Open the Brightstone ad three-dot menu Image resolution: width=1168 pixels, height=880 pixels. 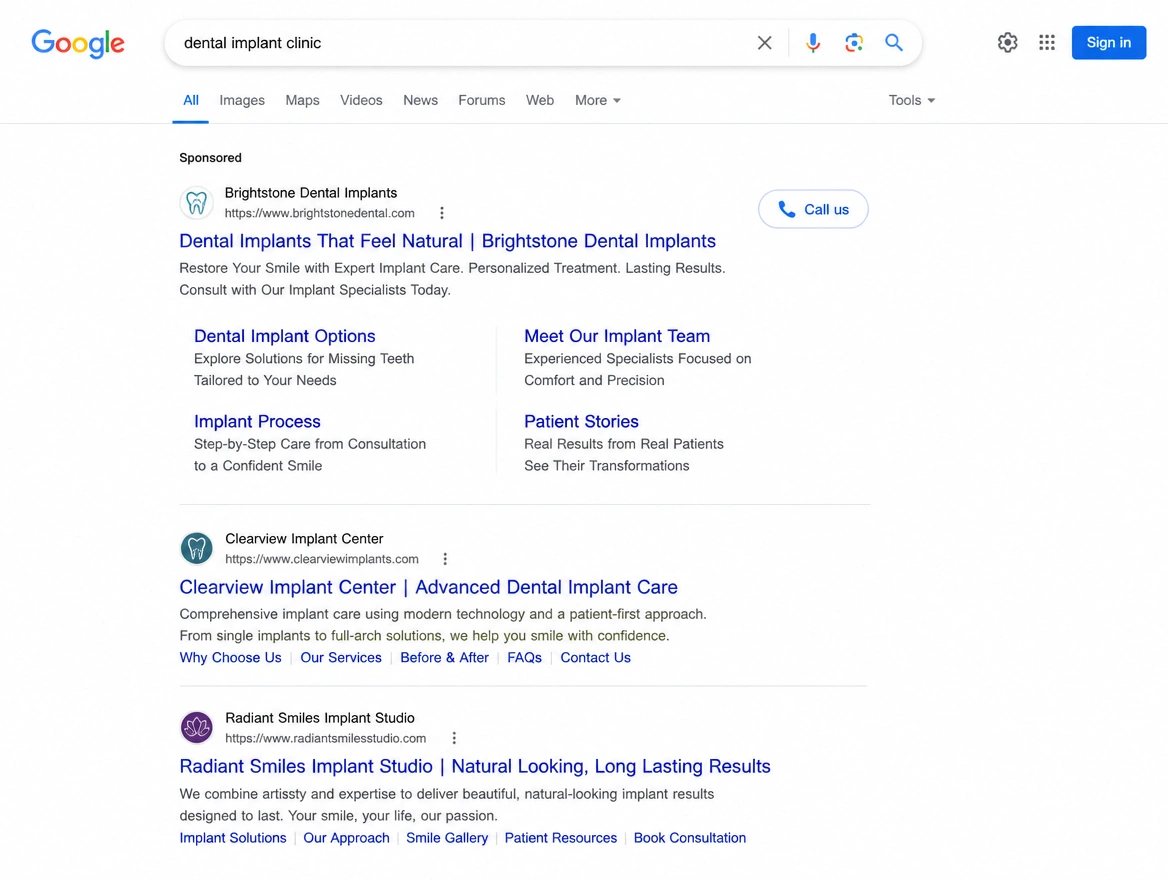tap(442, 213)
